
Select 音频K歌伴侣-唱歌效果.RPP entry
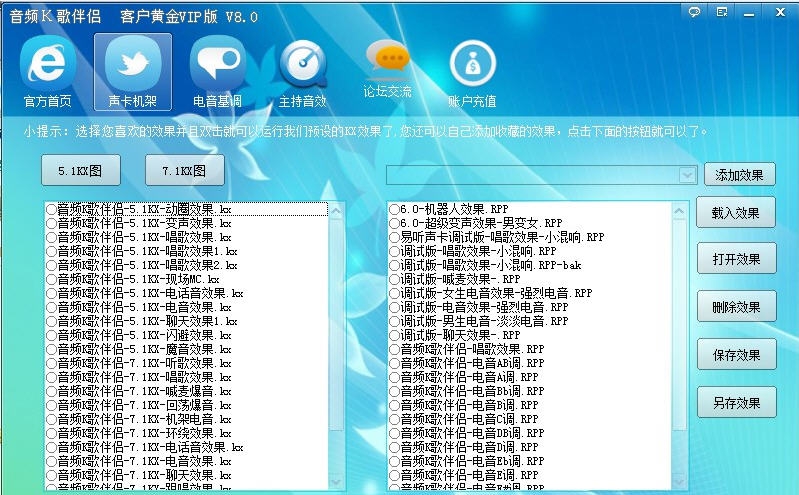point(467,349)
